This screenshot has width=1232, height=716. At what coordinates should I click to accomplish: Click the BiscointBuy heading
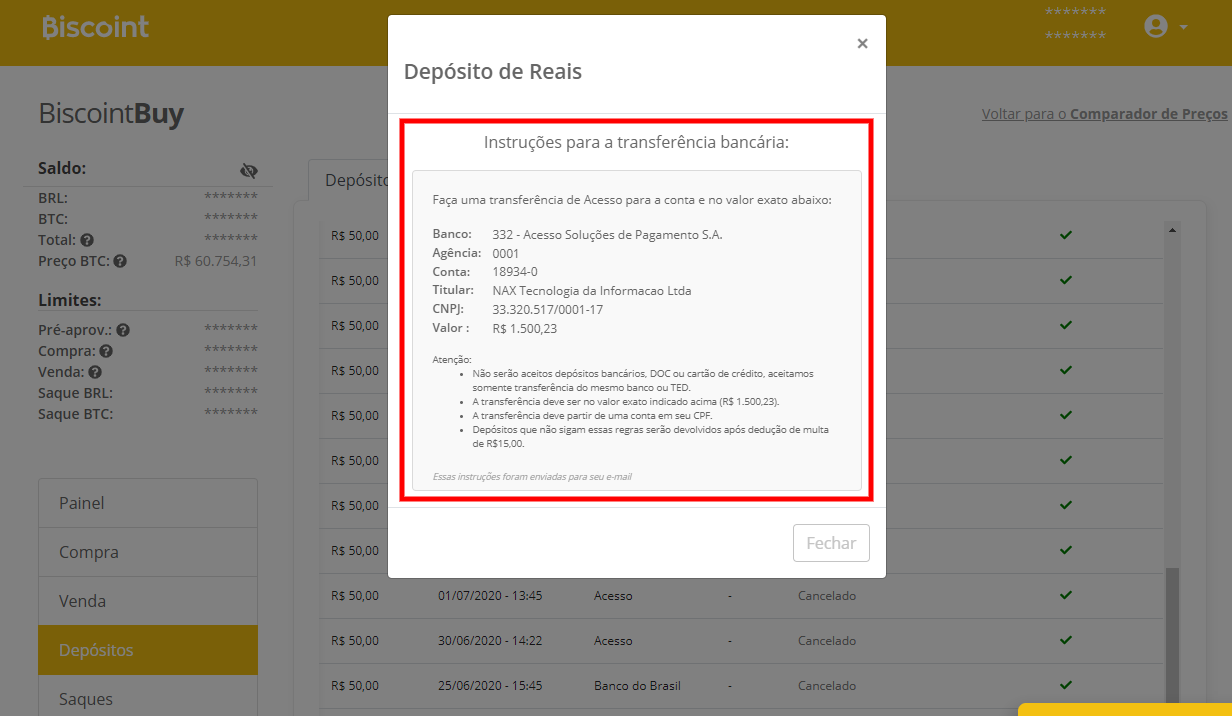click(x=111, y=114)
